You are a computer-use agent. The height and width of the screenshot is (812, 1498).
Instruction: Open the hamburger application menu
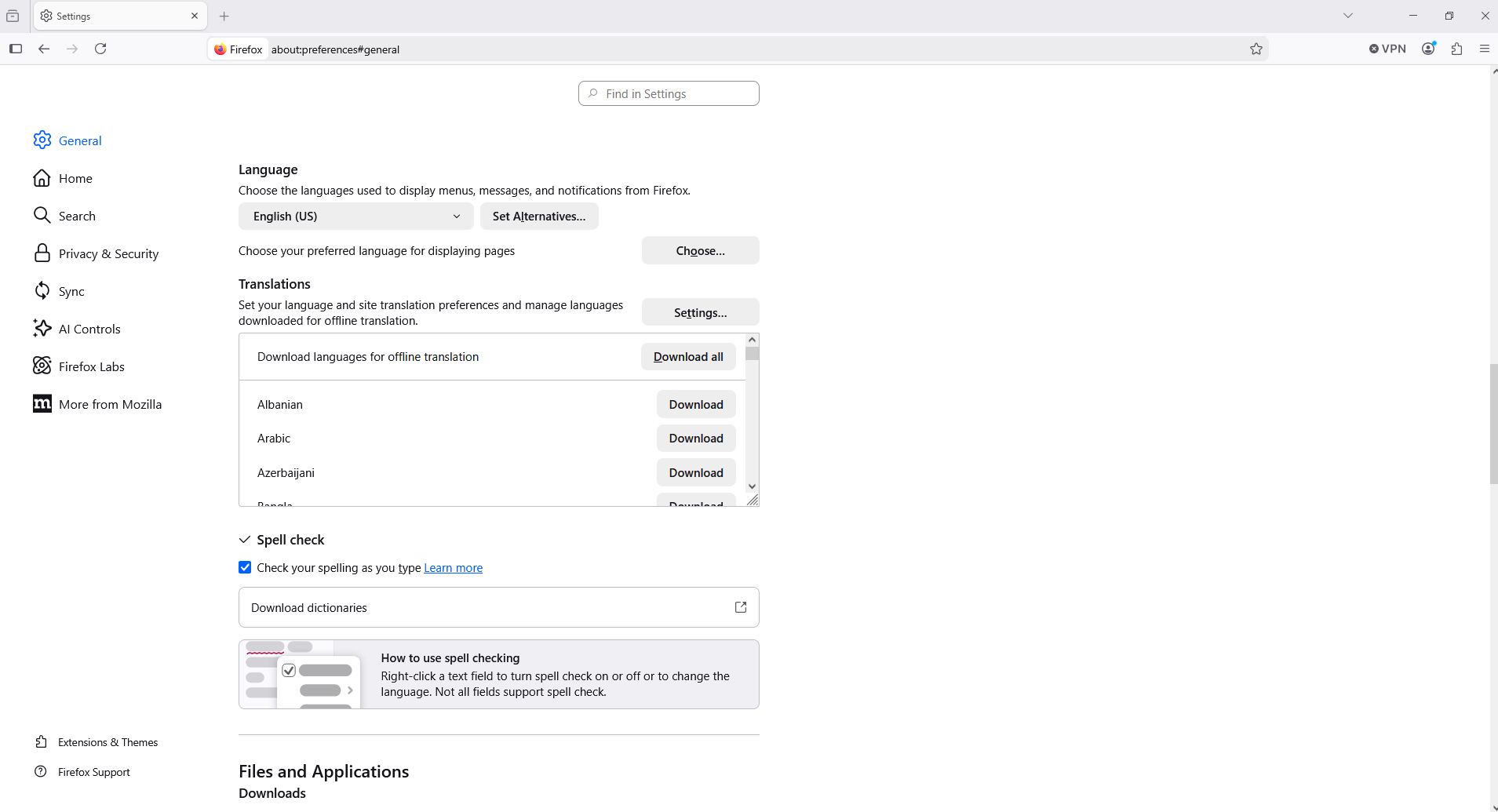coord(1484,49)
